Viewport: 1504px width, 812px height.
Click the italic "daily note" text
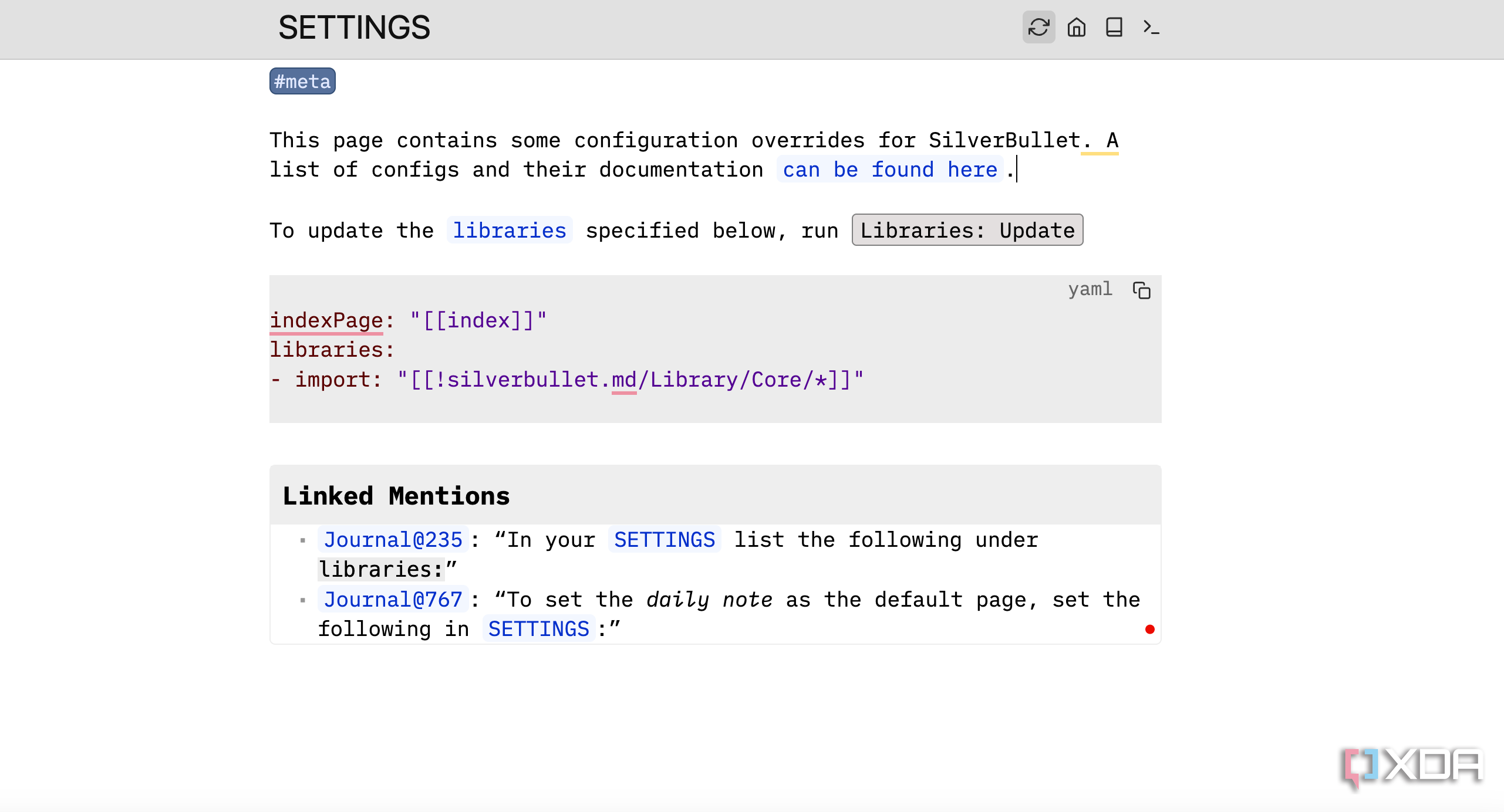tap(709, 599)
